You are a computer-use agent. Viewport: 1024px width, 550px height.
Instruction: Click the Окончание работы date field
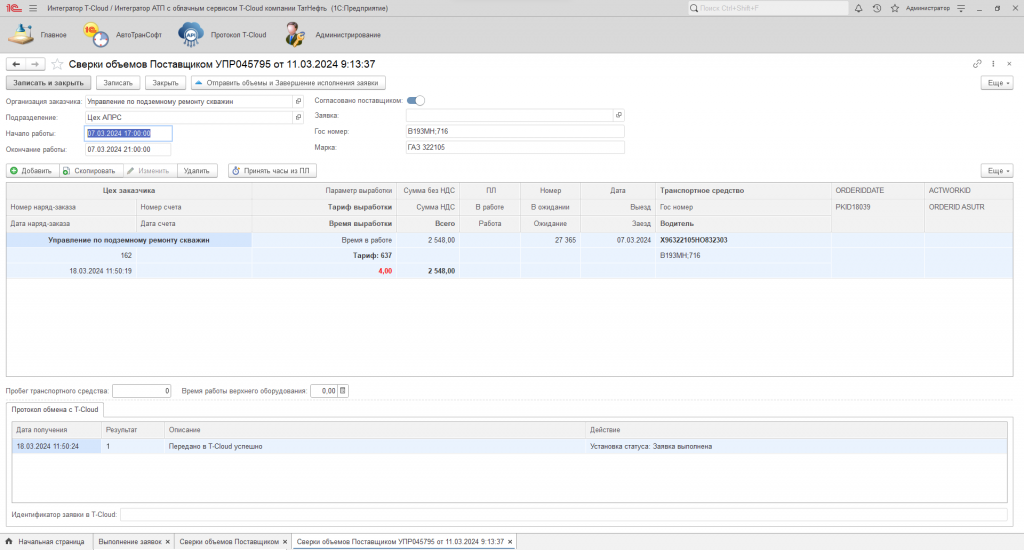coord(127,149)
